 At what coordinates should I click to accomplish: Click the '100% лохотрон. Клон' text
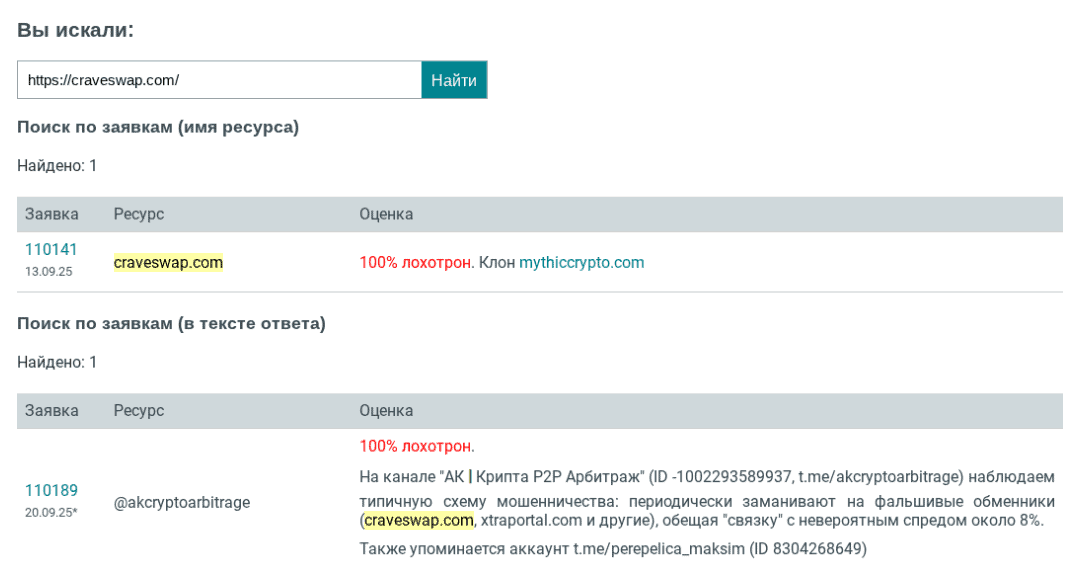tap(437, 262)
